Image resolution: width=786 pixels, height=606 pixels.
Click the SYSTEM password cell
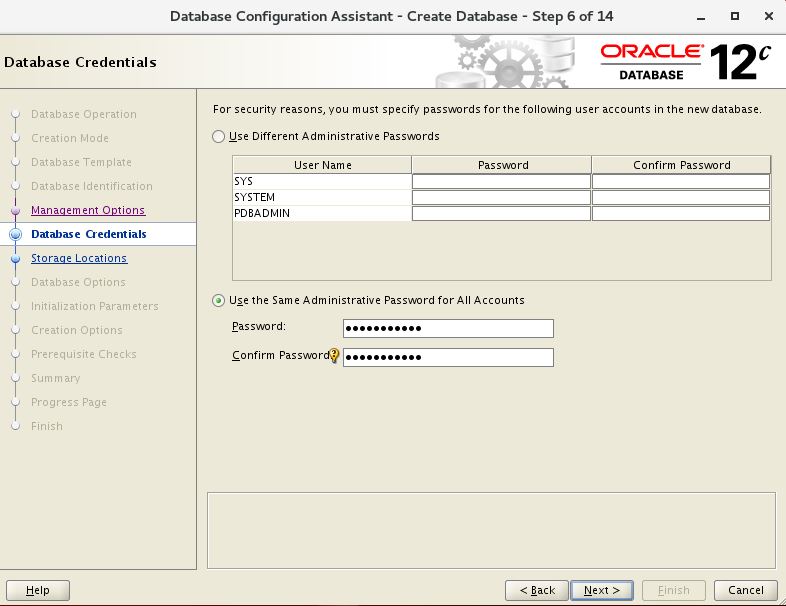click(x=501, y=197)
